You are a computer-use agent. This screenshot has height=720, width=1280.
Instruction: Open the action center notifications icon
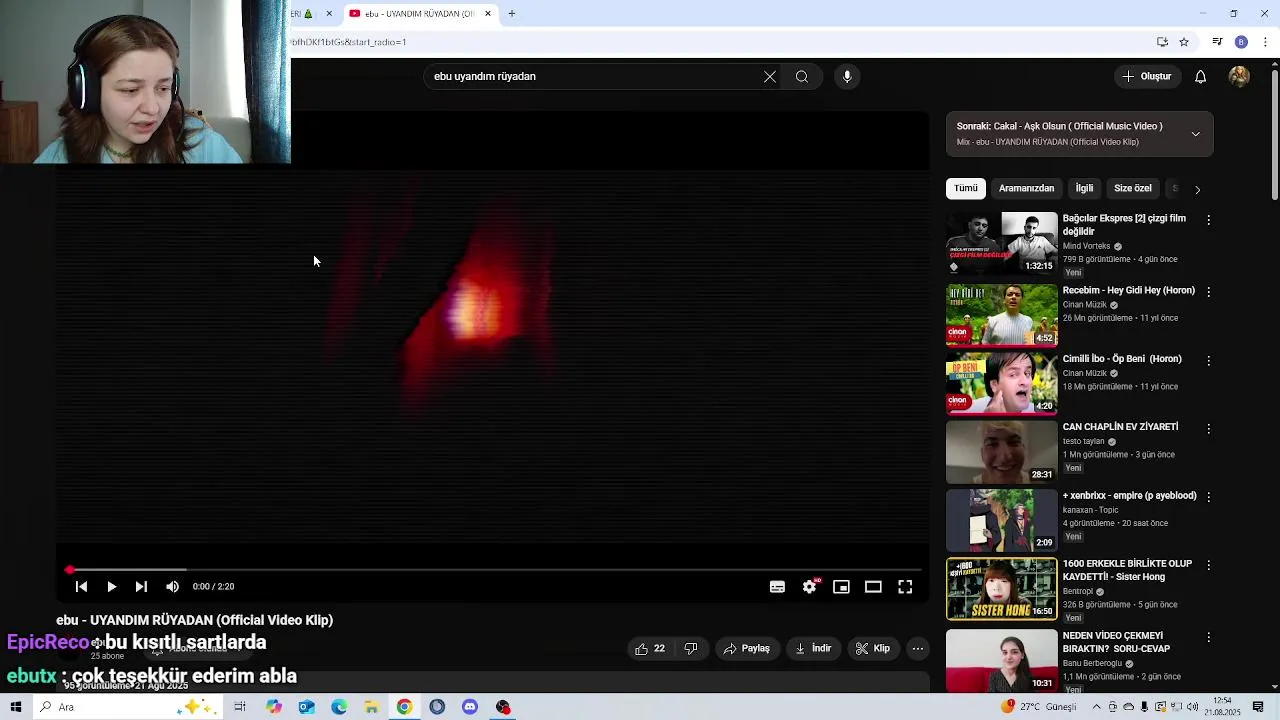(1258, 707)
